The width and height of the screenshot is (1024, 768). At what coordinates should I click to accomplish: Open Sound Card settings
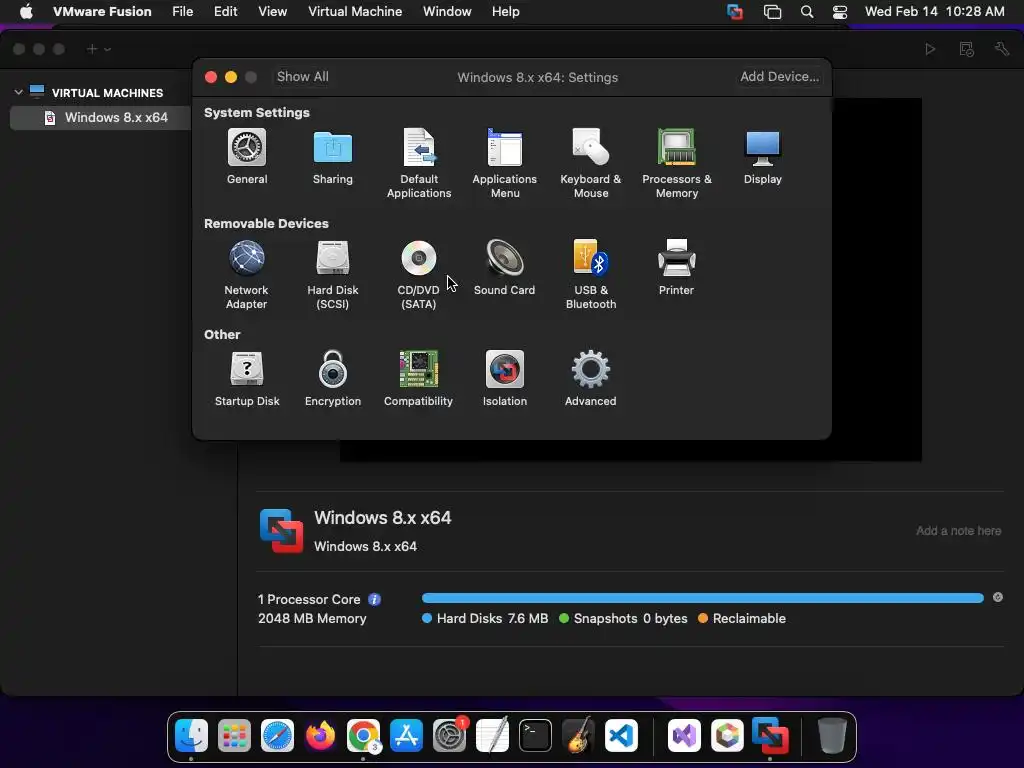[x=504, y=268]
